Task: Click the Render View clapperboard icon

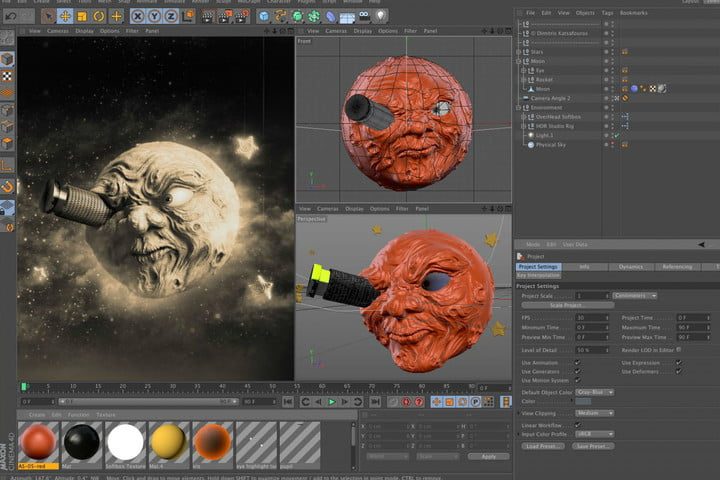Action: (x=208, y=17)
